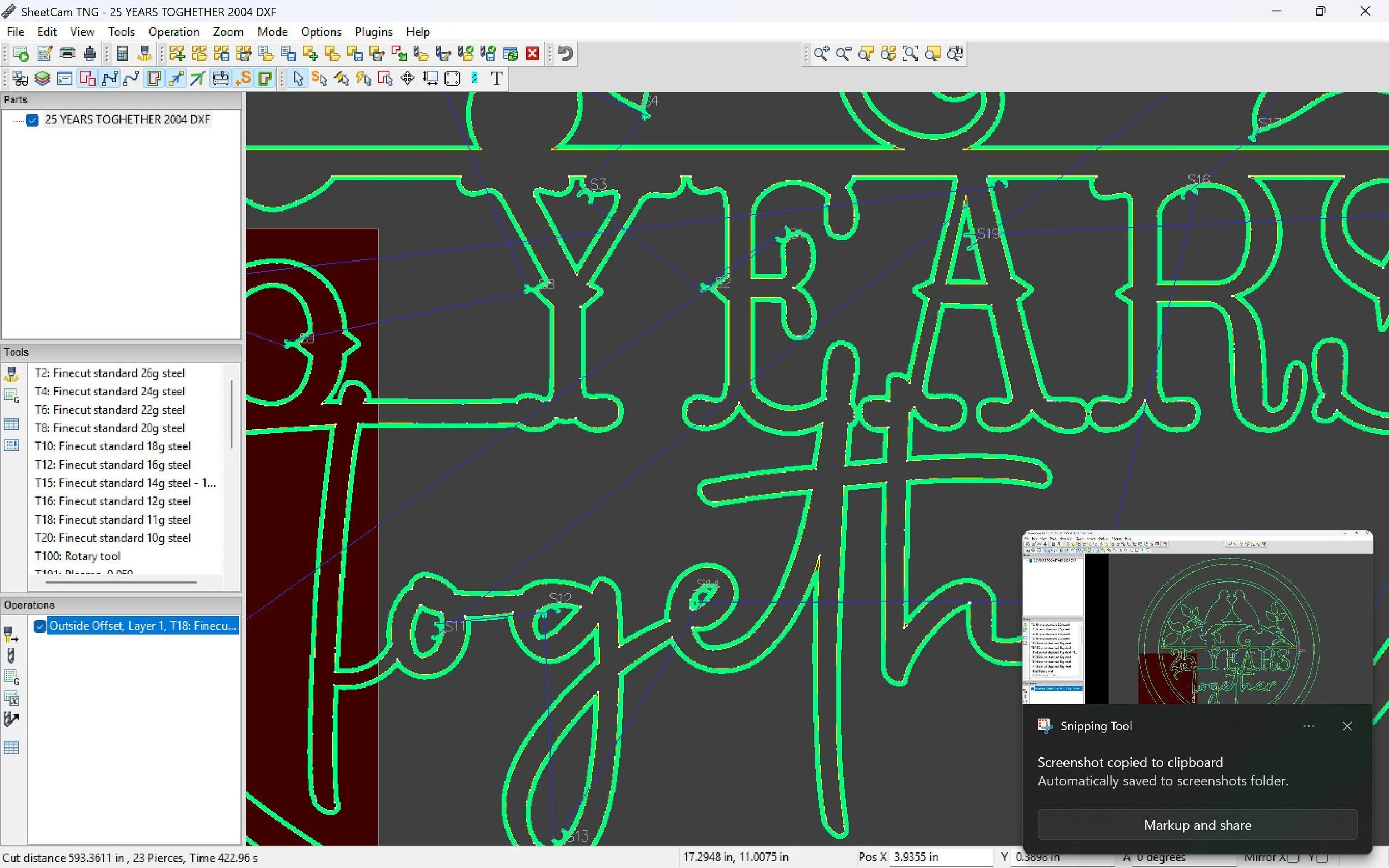Click the layers stack icon
Image resolution: width=1389 pixels, height=868 pixels.
pyautogui.click(x=42, y=78)
